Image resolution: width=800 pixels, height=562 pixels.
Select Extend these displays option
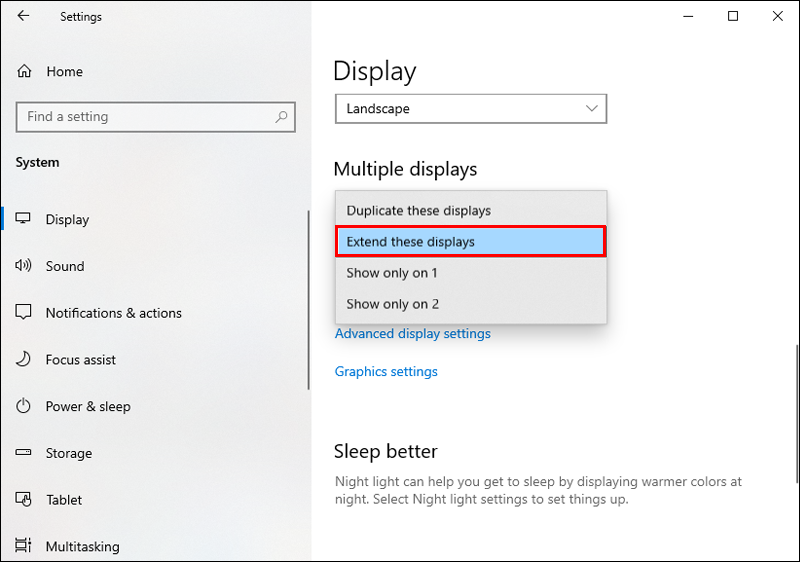(x=471, y=242)
